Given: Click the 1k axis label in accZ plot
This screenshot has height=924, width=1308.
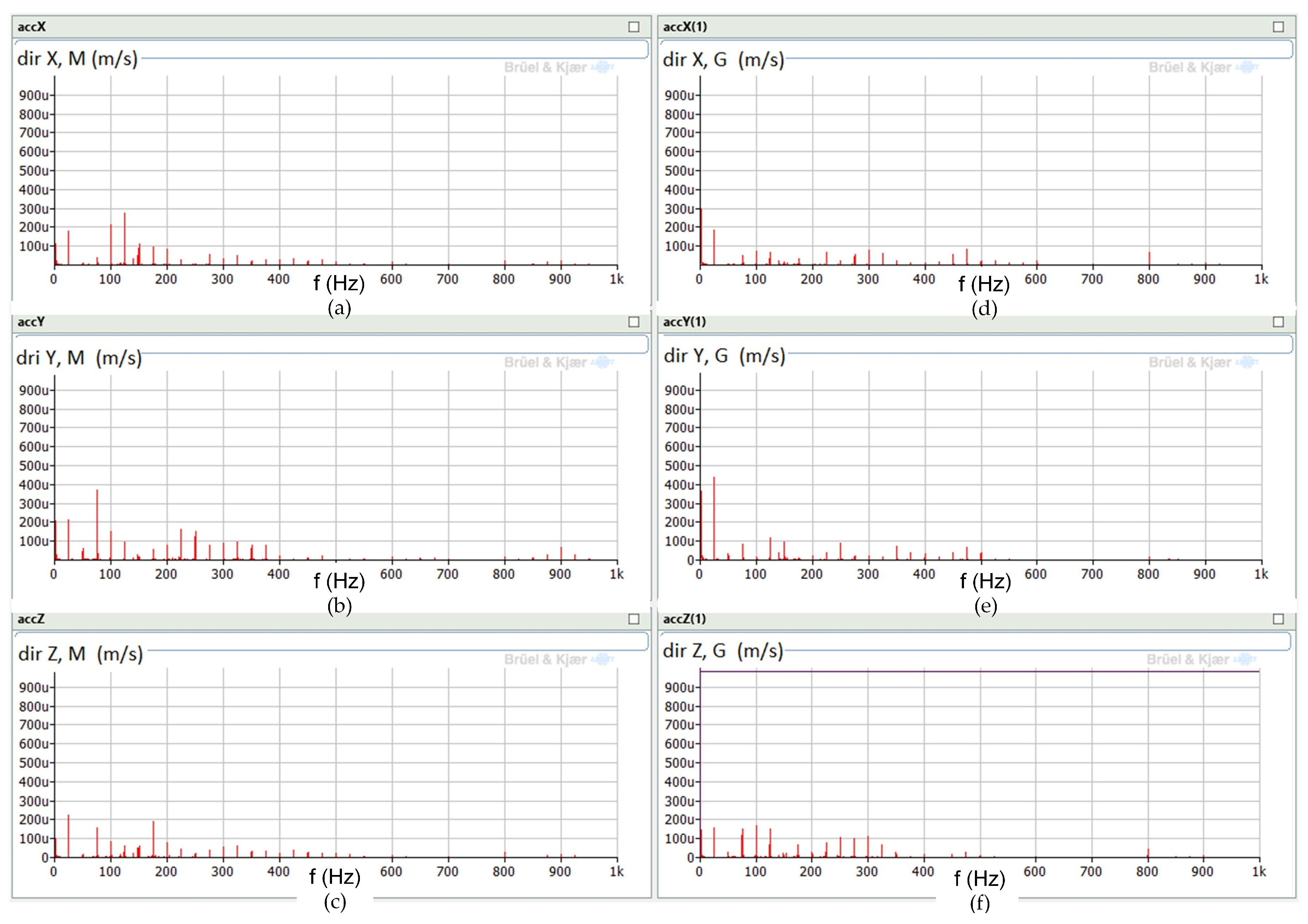Looking at the screenshot, I should [x=616, y=871].
